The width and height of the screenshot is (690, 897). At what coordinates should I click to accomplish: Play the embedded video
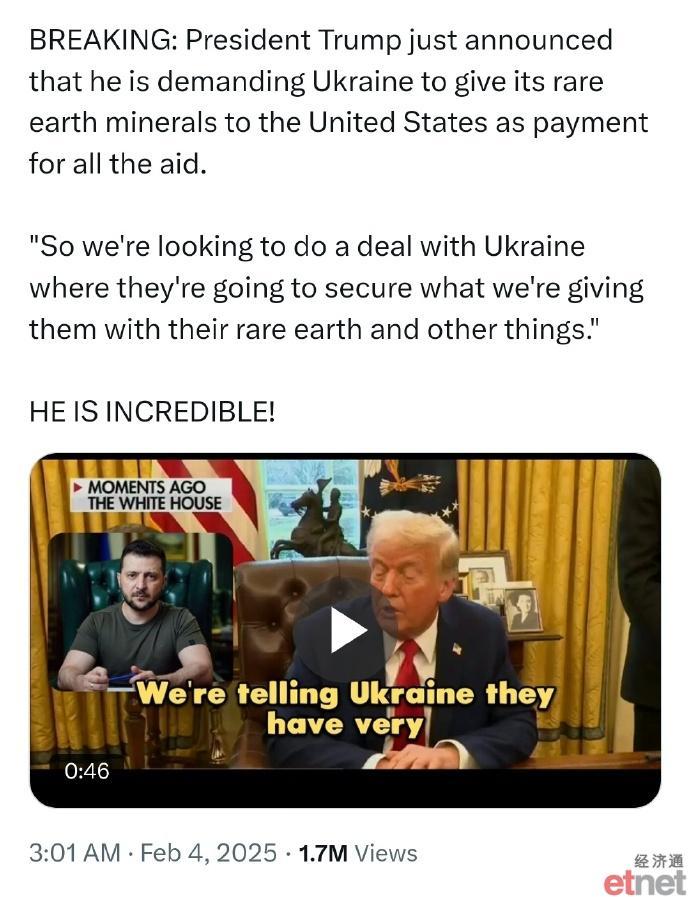349,629
